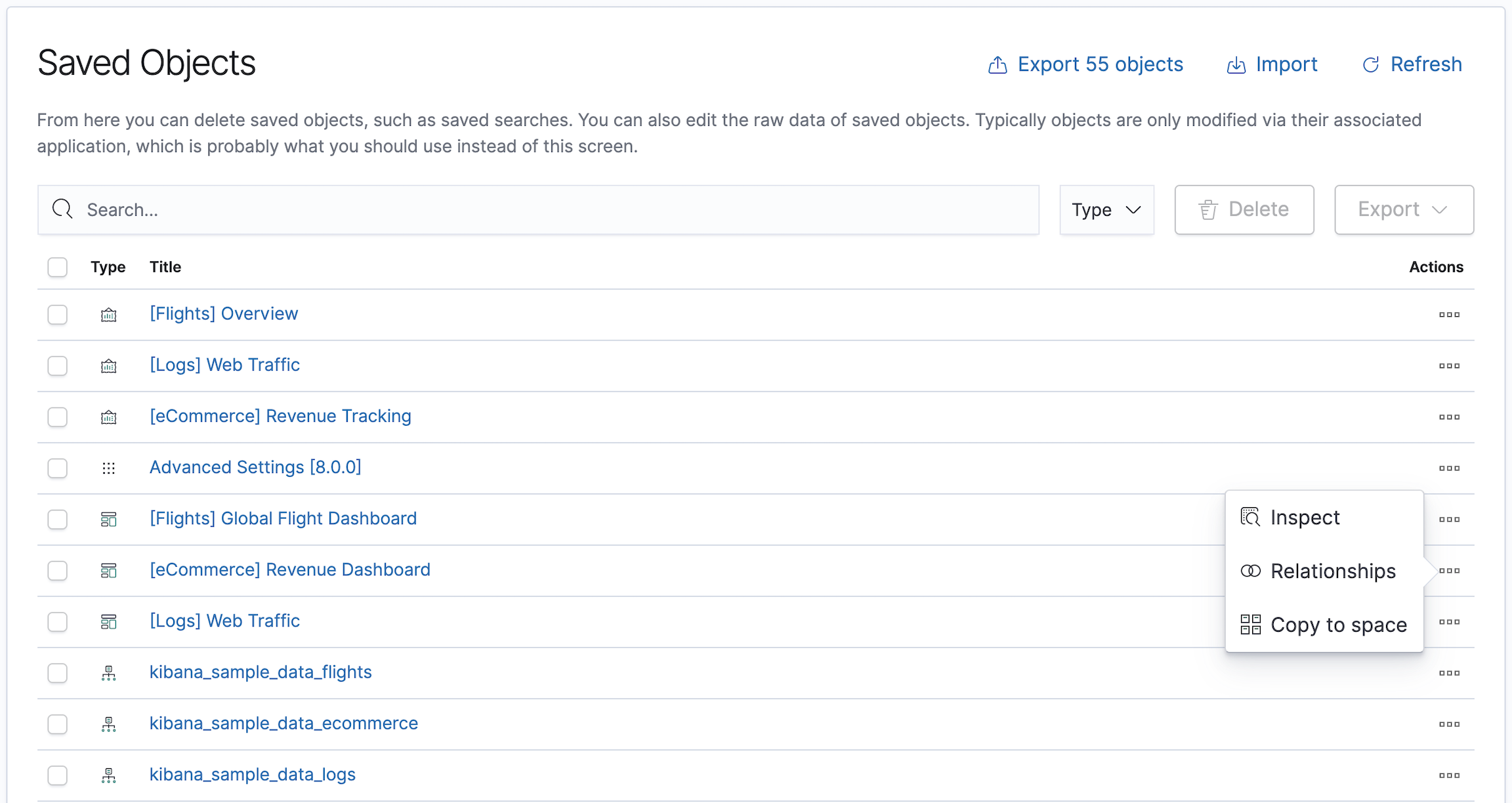Tick the select-all checkbox in table header
Image resolution: width=1512 pixels, height=803 pixels.
click(x=58, y=267)
